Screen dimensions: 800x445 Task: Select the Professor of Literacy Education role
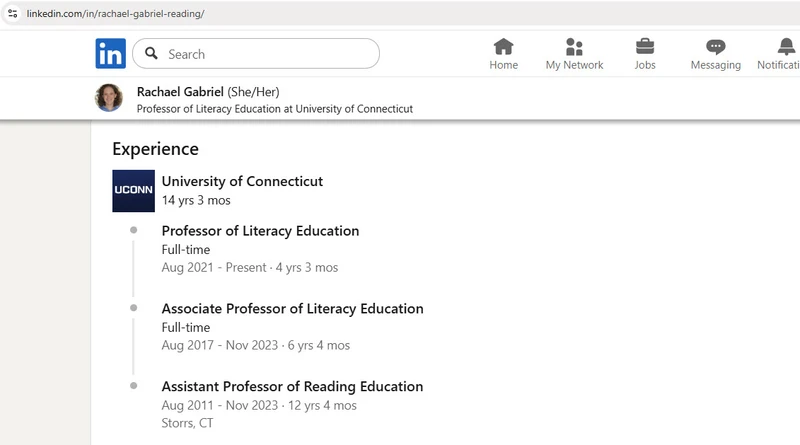click(260, 231)
